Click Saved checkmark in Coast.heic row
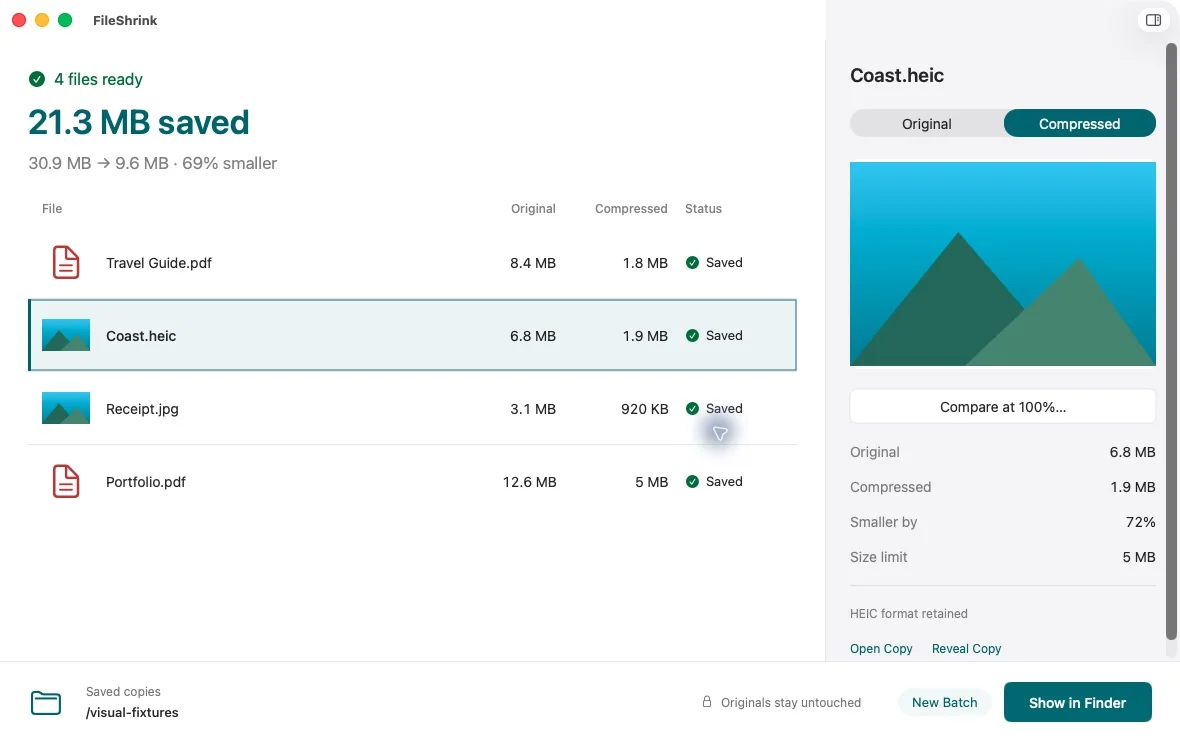This screenshot has width=1180, height=742. pyautogui.click(x=692, y=336)
